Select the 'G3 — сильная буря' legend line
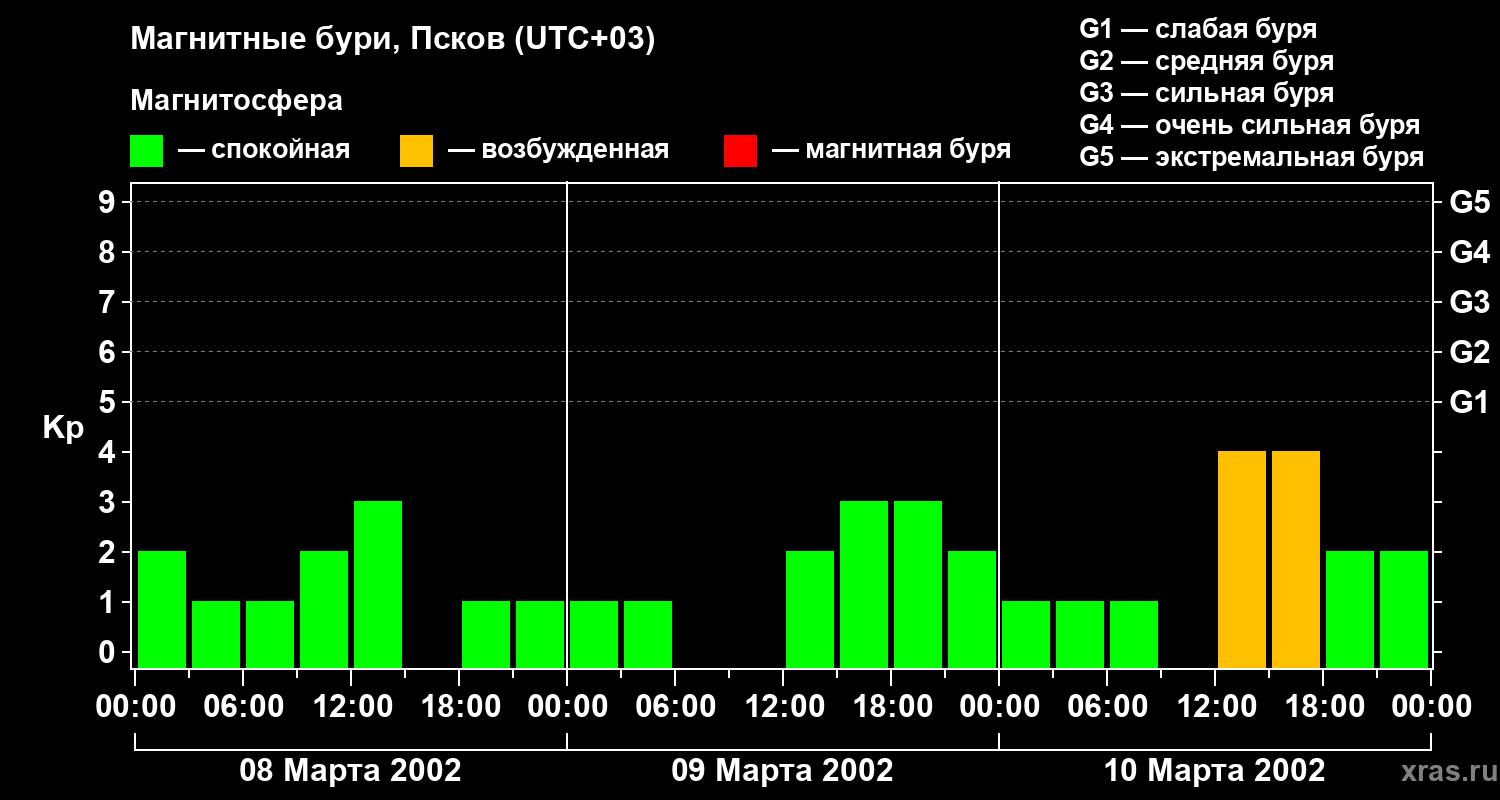 coord(1206,93)
